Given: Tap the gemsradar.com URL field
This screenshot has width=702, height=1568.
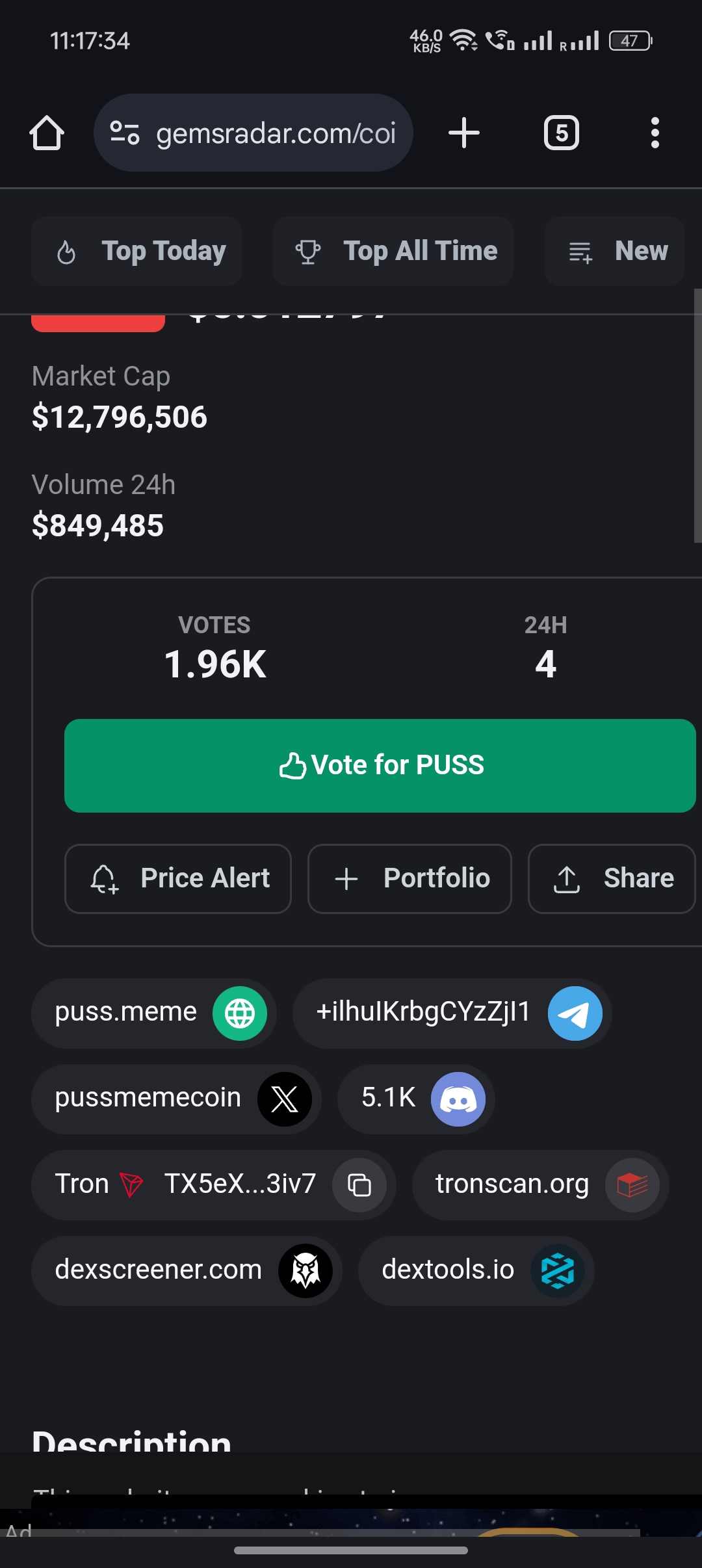Looking at the screenshot, I should pyautogui.click(x=276, y=133).
